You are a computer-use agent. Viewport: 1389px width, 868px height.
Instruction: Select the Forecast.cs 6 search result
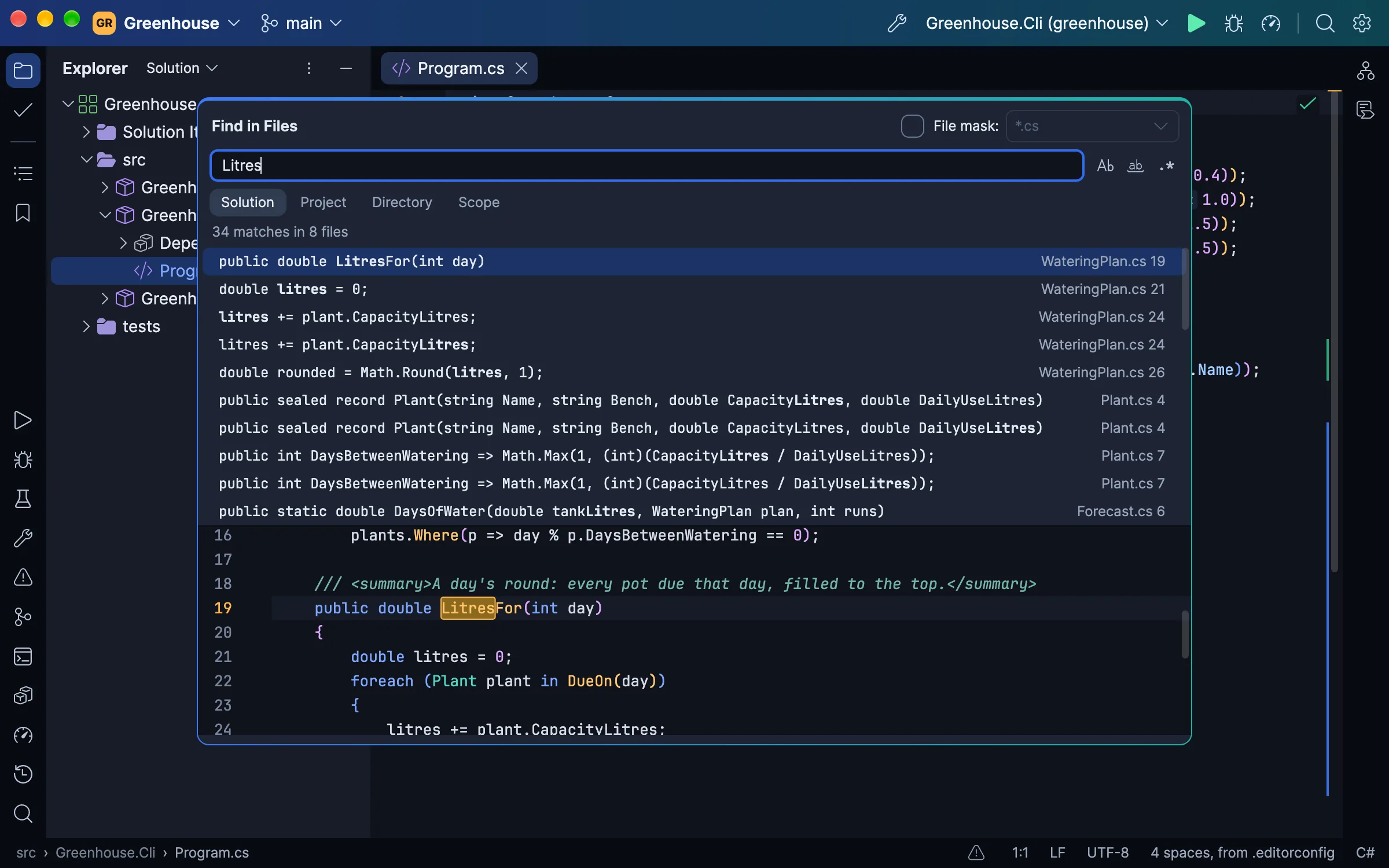pos(692,512)
